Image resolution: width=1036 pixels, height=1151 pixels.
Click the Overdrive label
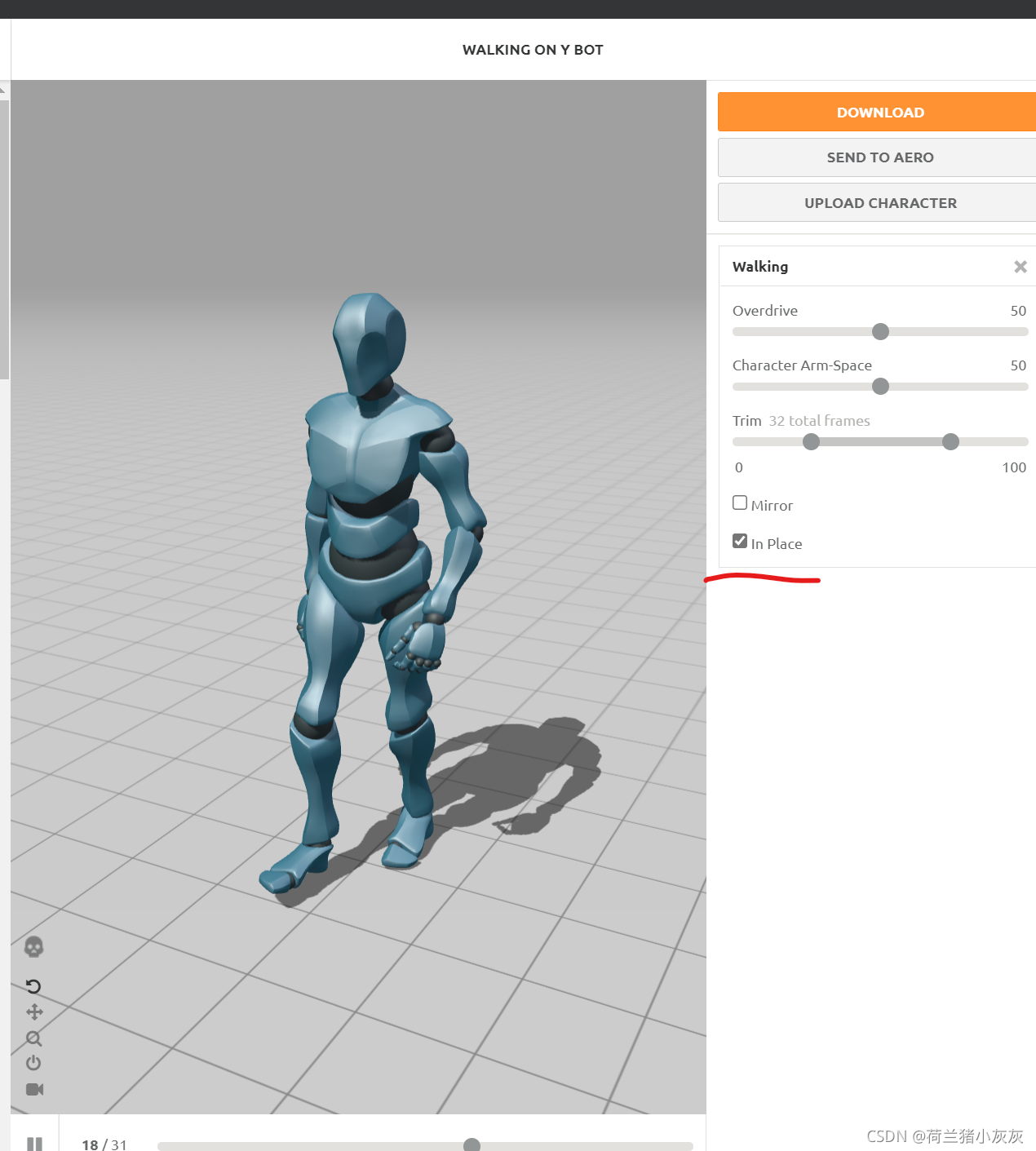point(765,311)
